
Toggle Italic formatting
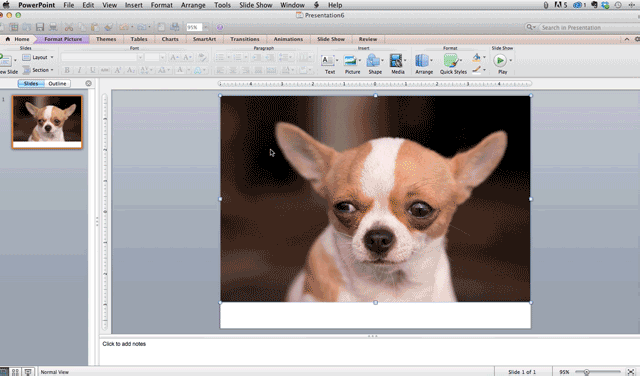click(x=80, y=70)
